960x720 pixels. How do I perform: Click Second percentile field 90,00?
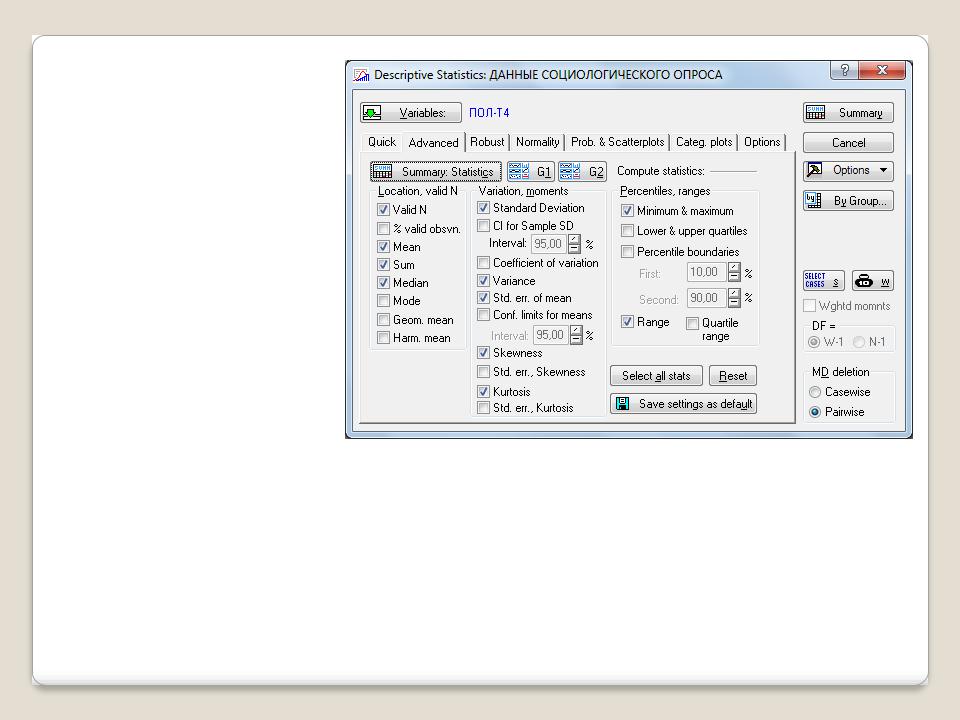coord(706,298)
